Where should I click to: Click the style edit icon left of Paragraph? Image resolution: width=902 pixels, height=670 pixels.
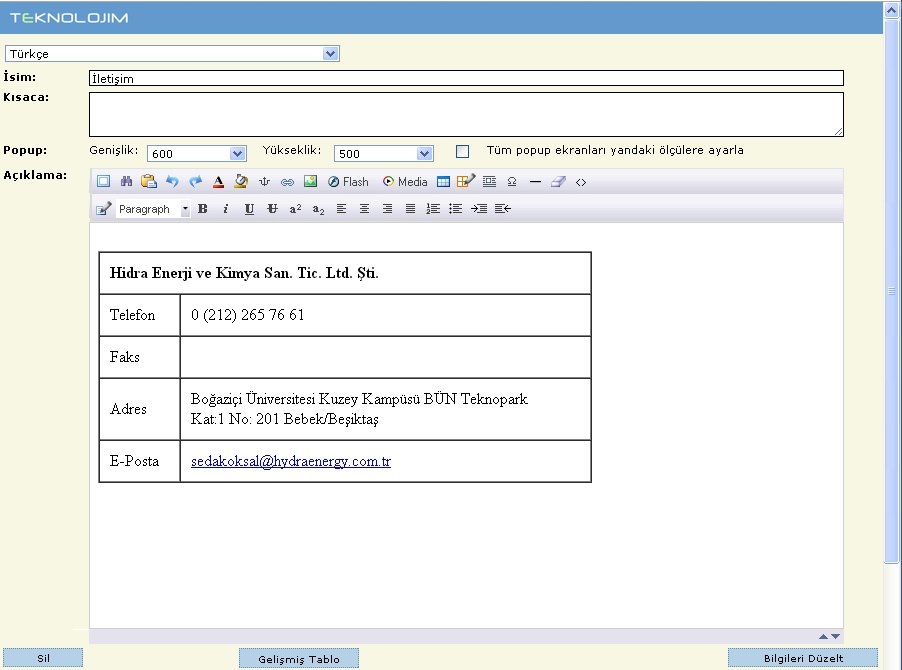click(x=103, y=209)
